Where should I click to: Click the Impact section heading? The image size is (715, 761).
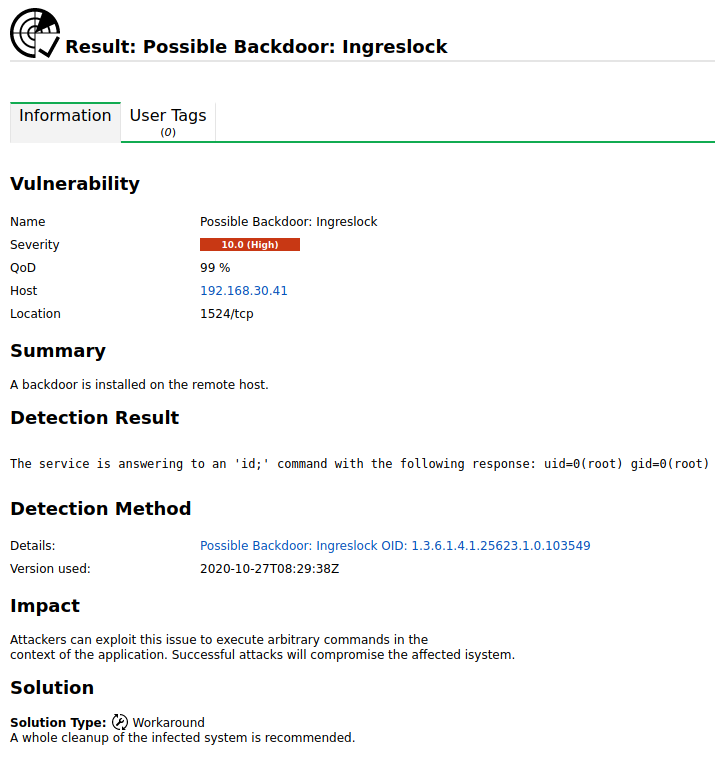click(x=45, y=606)
